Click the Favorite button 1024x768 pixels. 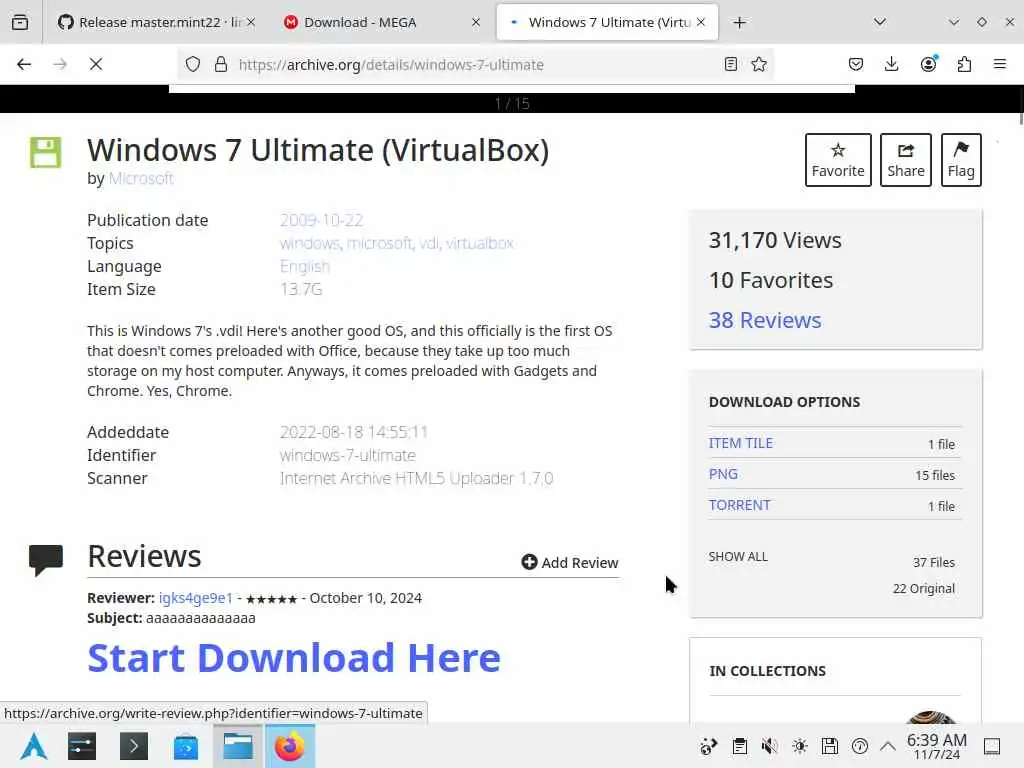point(838,160)
